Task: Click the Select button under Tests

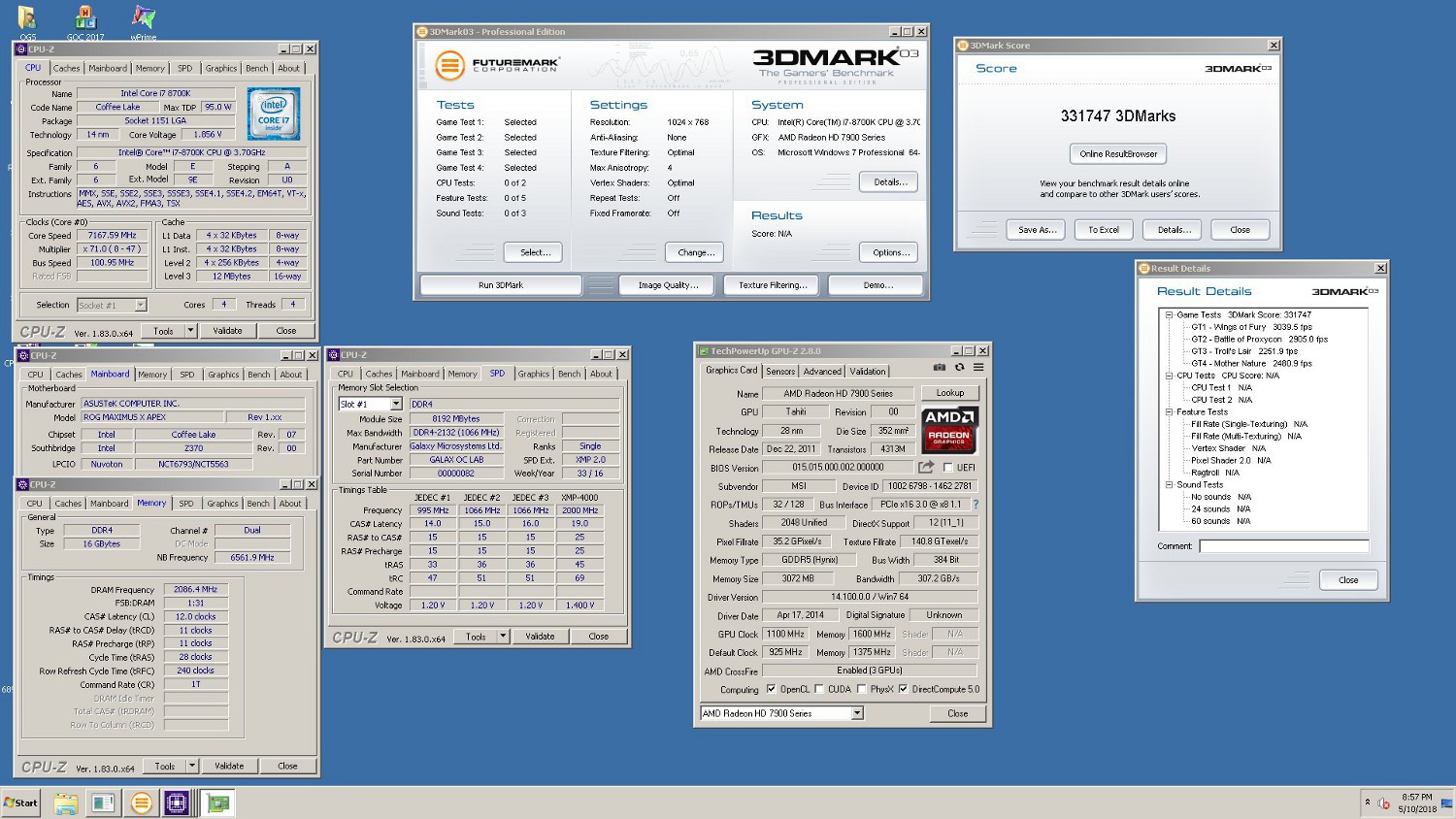Action: point(535,252)
